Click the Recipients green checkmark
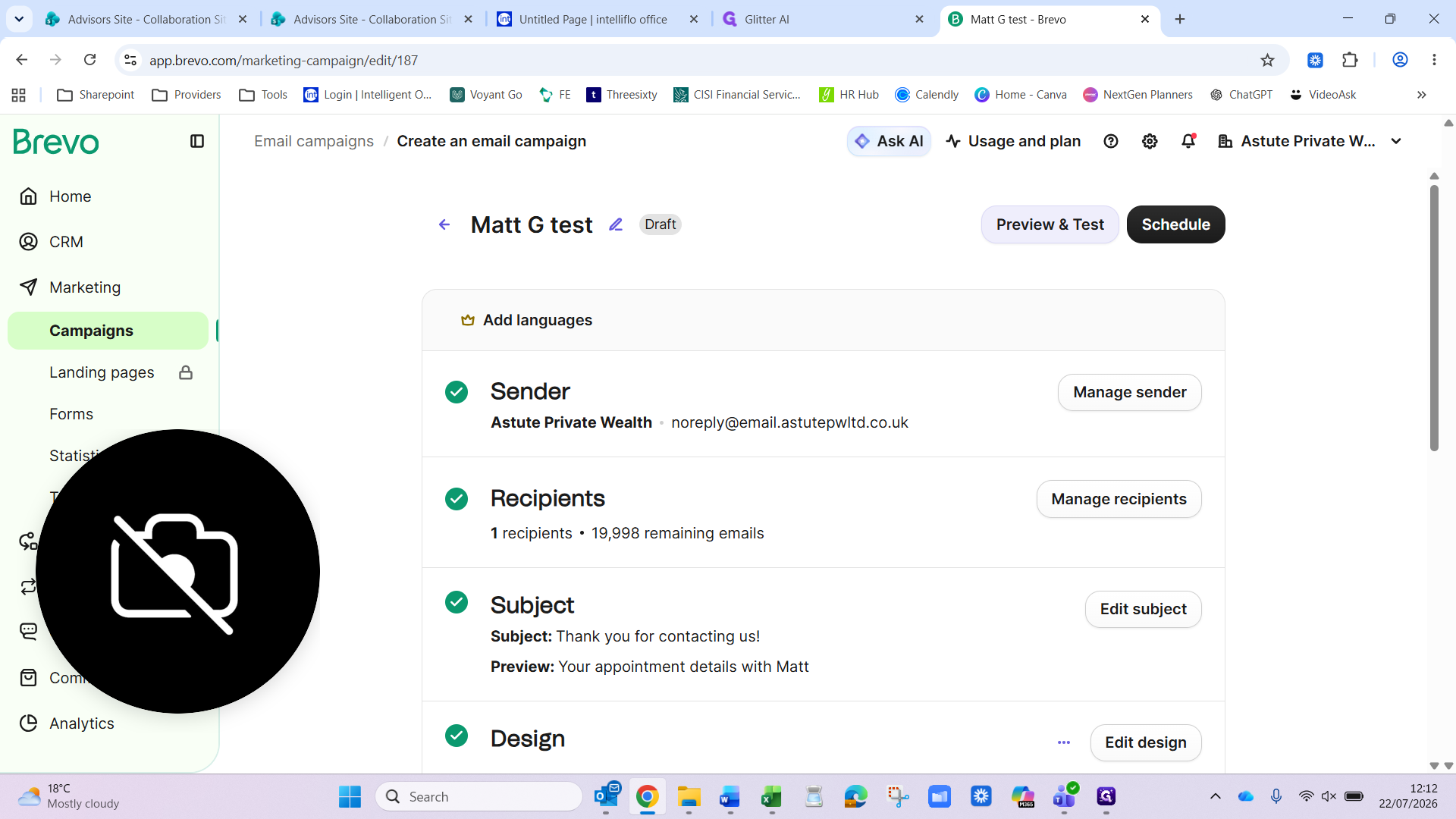This screenshot has width=1456, height=819. (457, 499)
